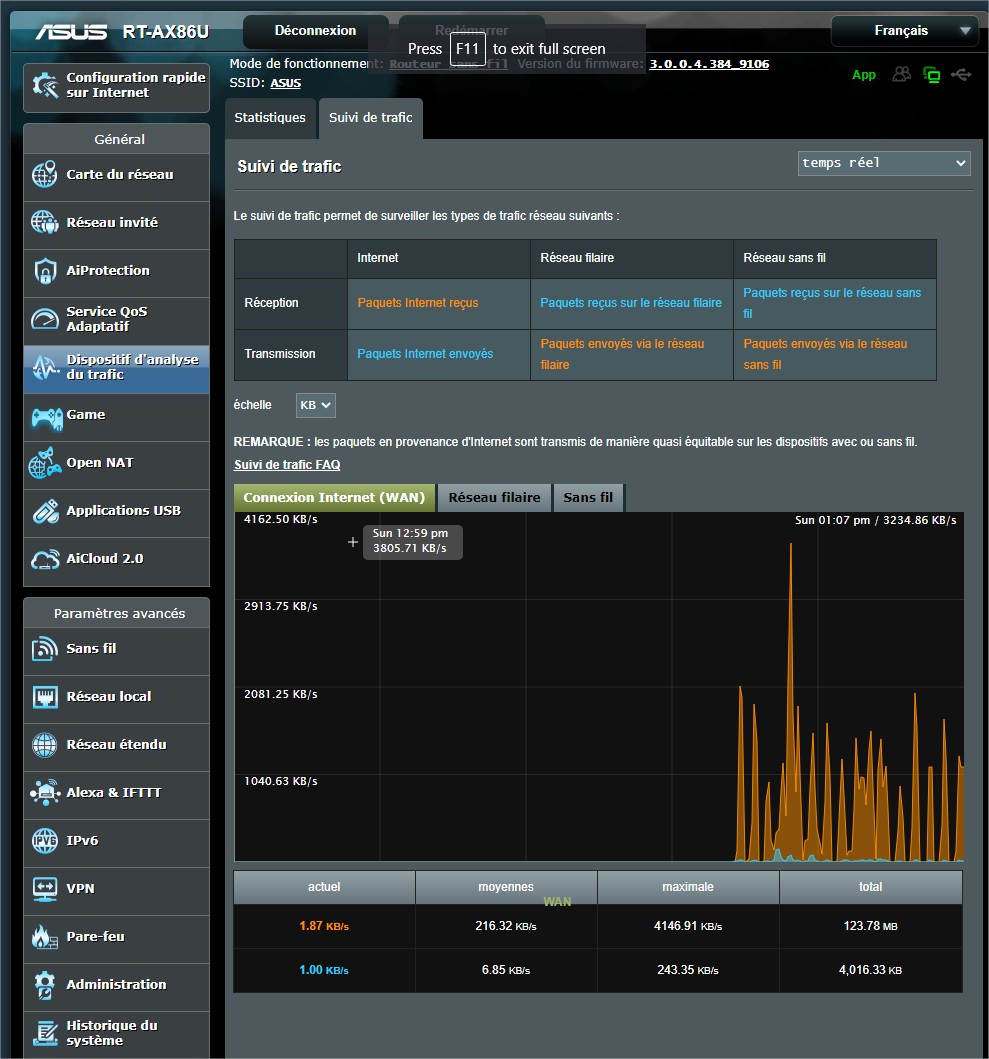The width and height of the screenshot is (989, 1059).
Task: Switch to Sans fil graph tab
Action: tap(588, 498)
